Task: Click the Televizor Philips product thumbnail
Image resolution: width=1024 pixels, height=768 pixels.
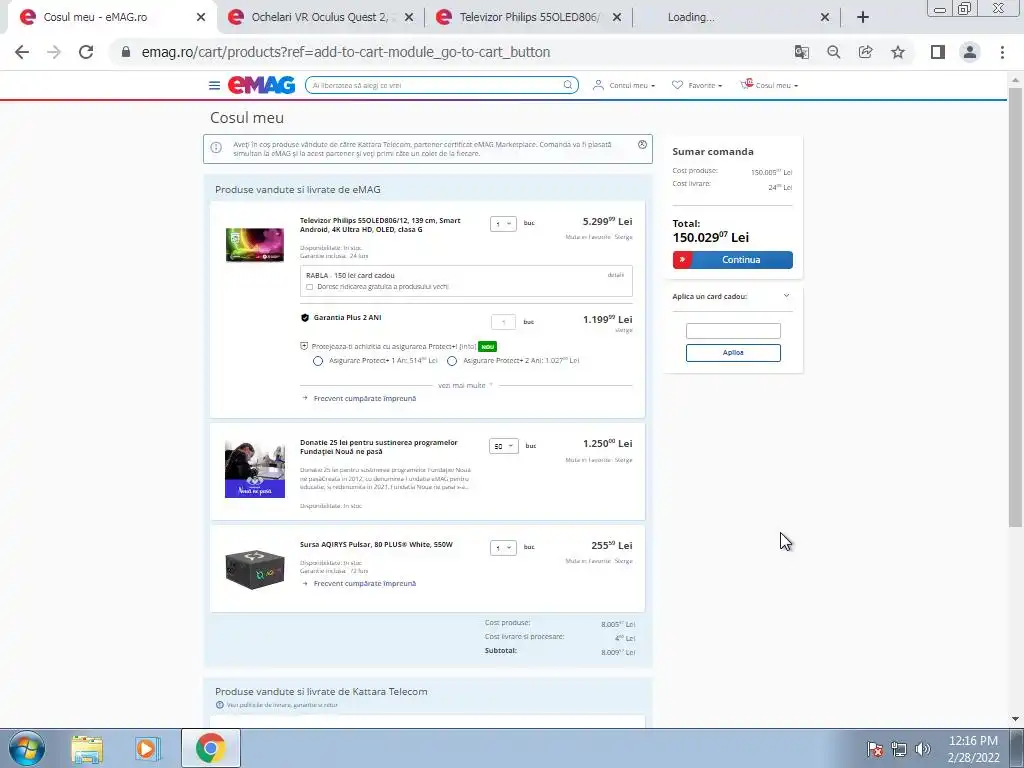Action: click(255, 245)
